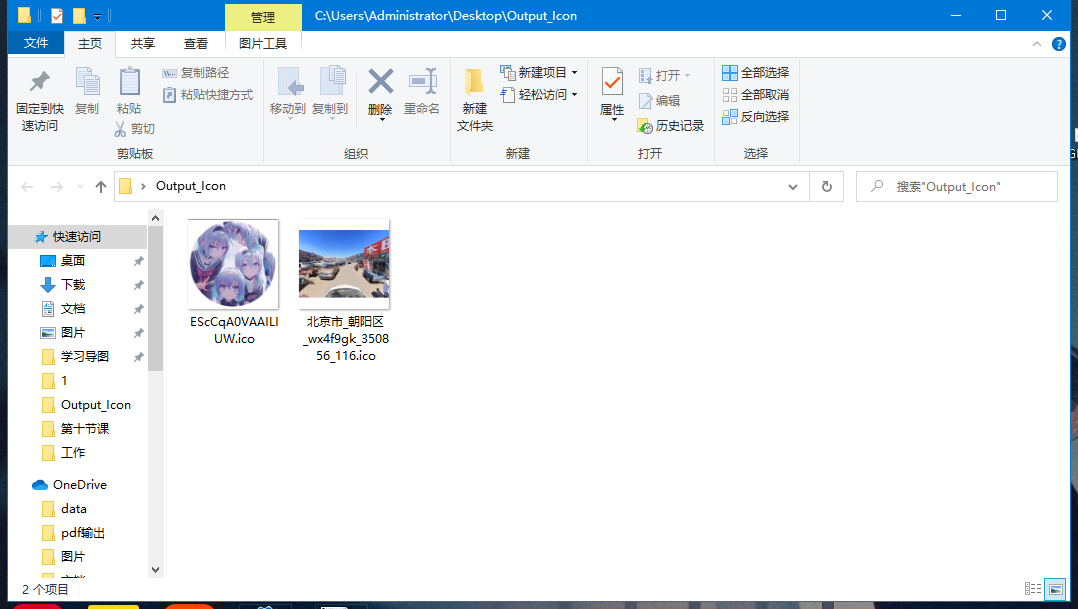Go up one folder level arrow

[101, 186]
